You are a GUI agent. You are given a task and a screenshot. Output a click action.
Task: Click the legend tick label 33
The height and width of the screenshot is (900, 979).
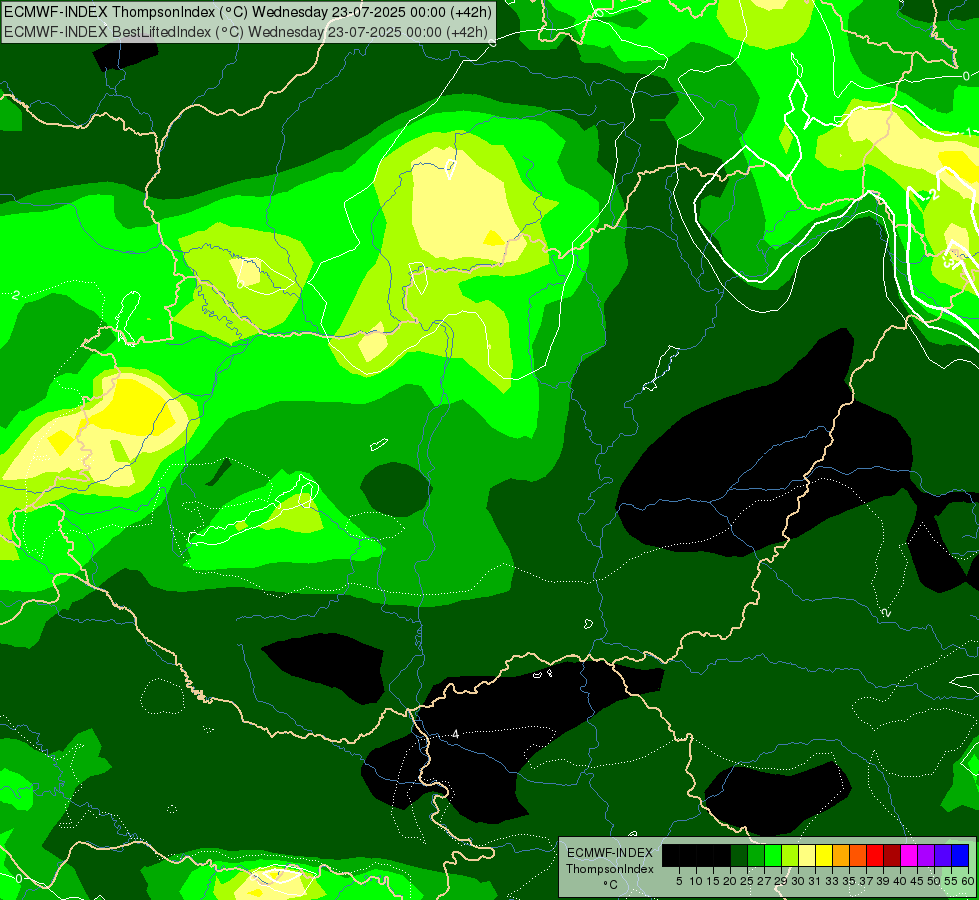[x=832, y=881]
